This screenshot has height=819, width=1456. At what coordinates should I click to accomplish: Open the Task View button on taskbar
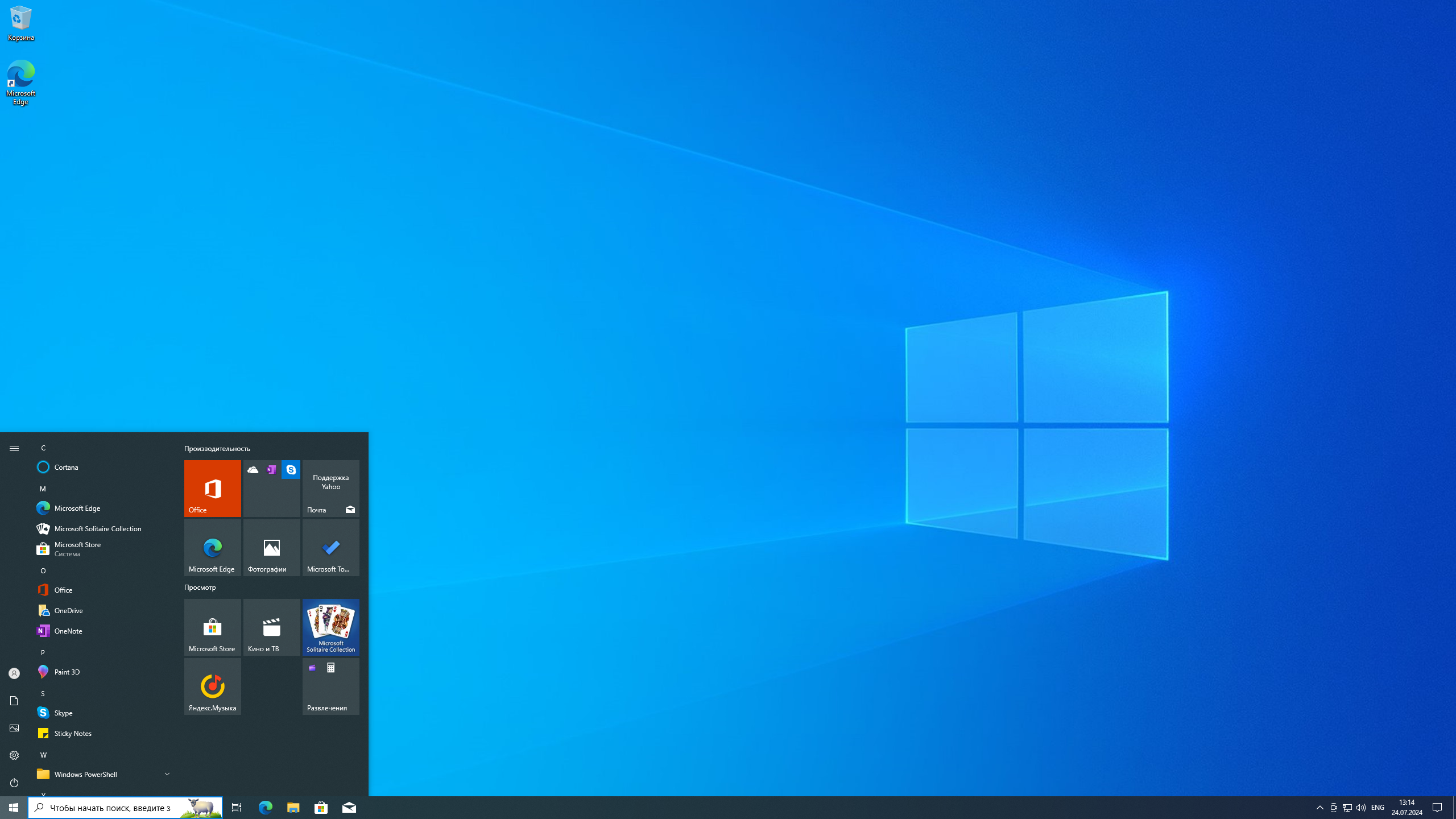coord(236,807)
